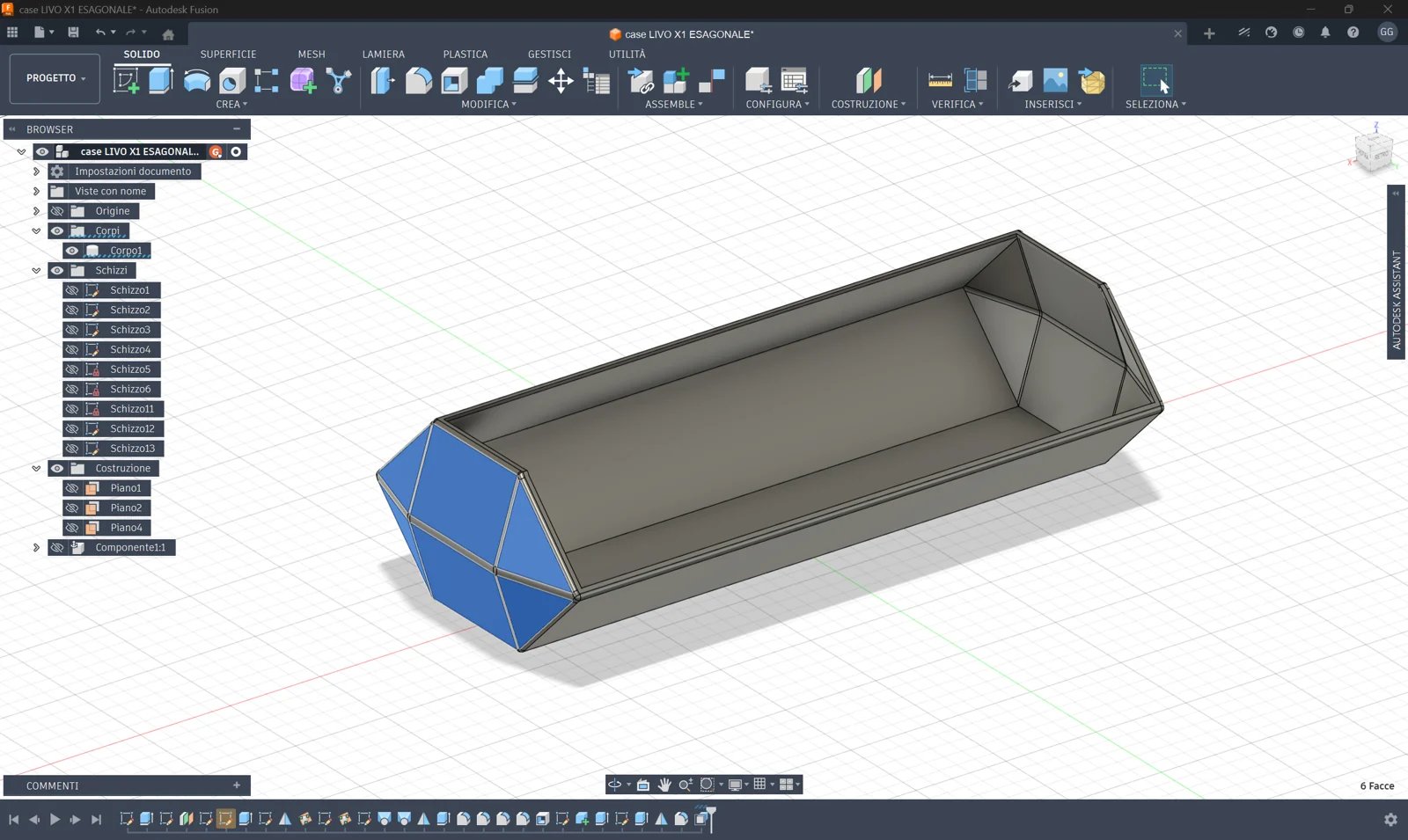Open the CONFIGURA menu
Image resolution: width=1408 pixels, height=840 pixels.
click(x=777, y=104)
